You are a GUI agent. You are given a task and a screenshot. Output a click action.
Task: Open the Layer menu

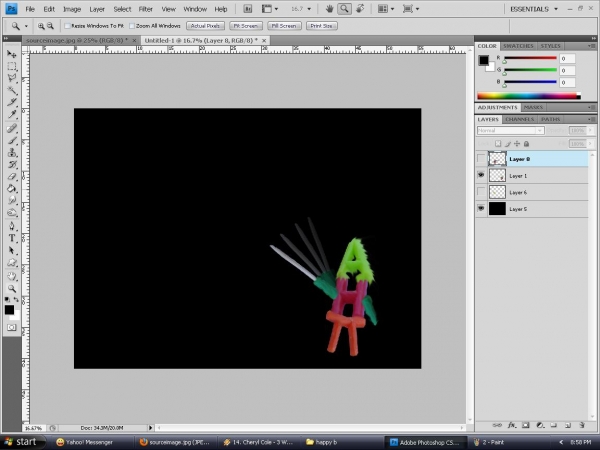click(x=97, y=9)
